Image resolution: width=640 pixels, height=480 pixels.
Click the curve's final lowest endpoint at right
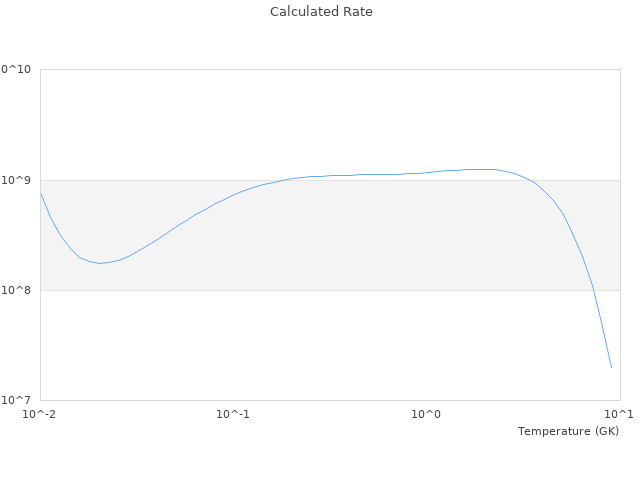(611, 367)
